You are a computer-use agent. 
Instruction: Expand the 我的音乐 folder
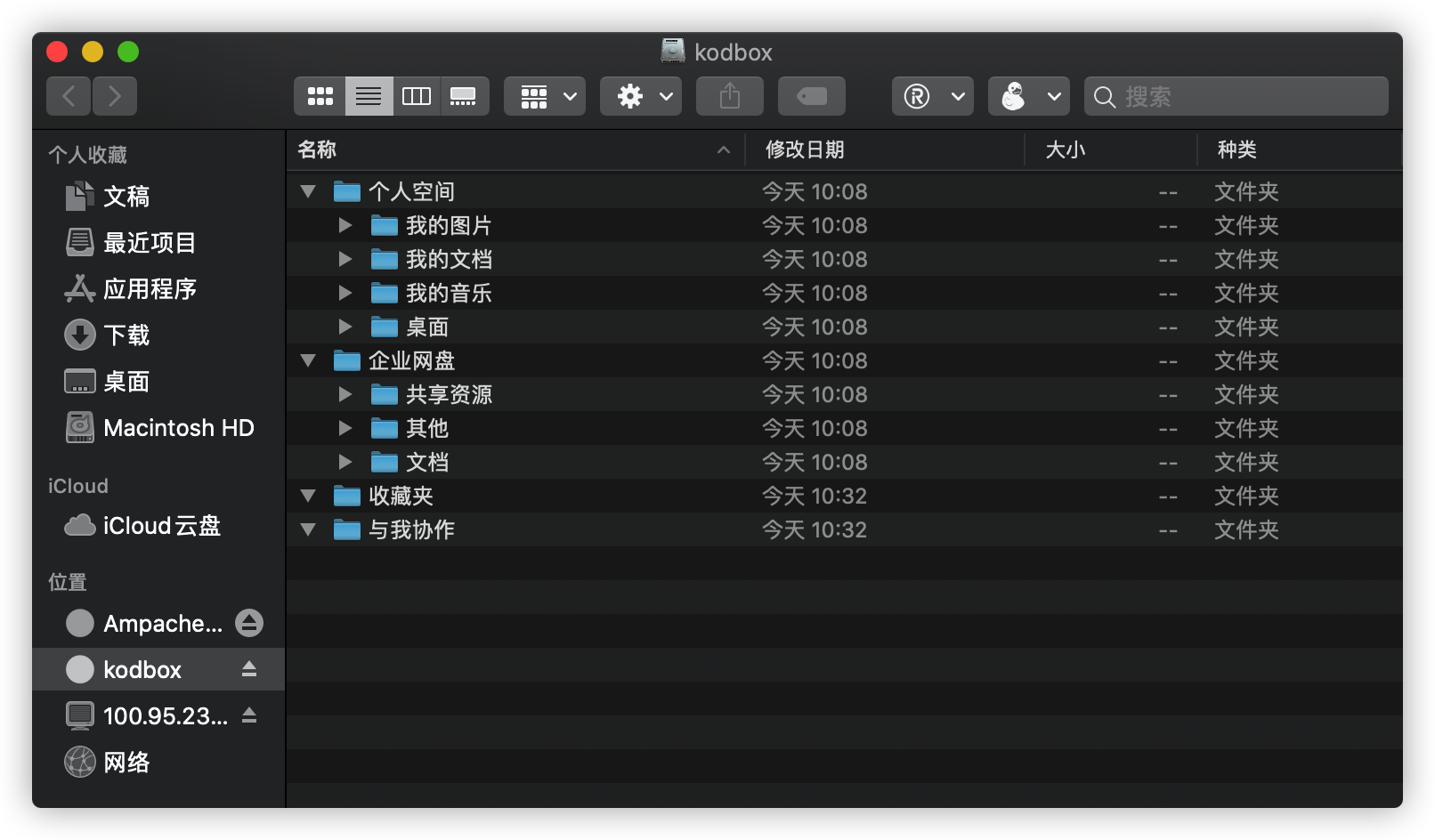tap(345, 293)
